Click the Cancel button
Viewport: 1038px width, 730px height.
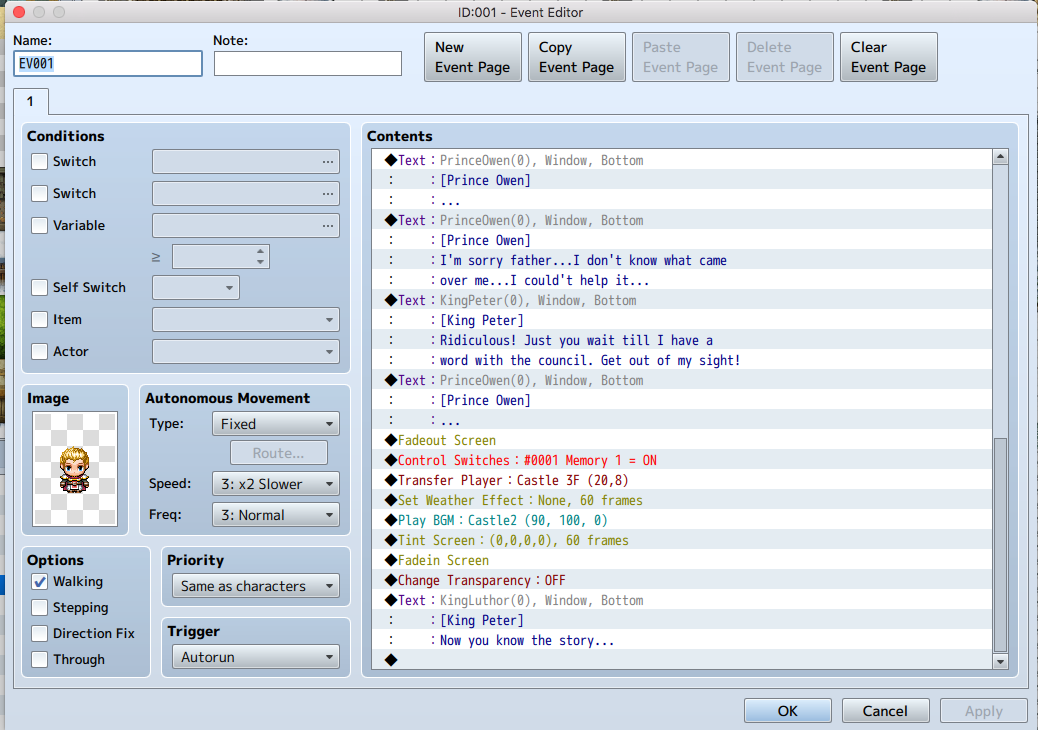point(885,711)
